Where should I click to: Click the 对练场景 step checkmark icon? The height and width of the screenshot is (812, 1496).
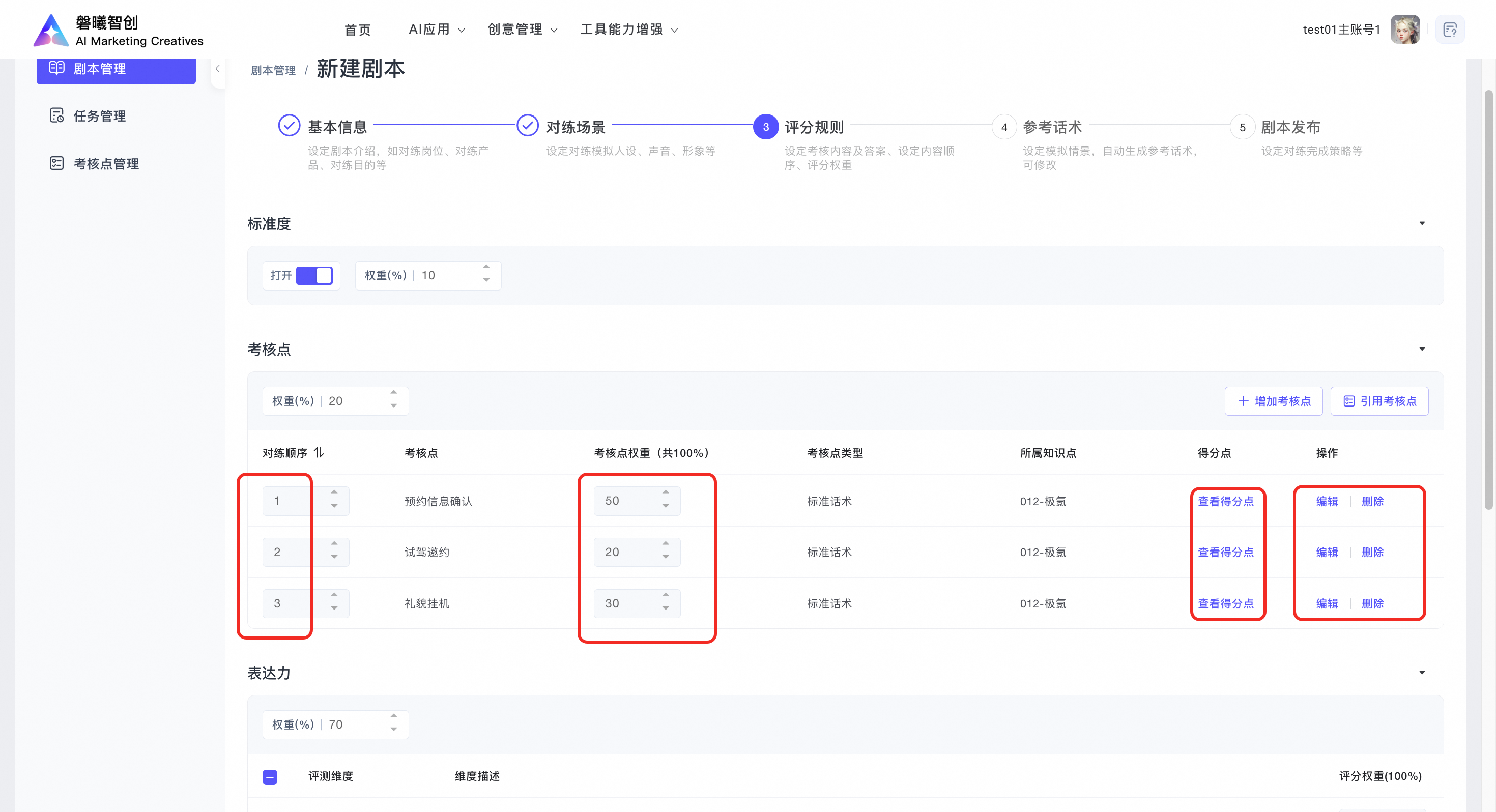click(x=527, y=126)
